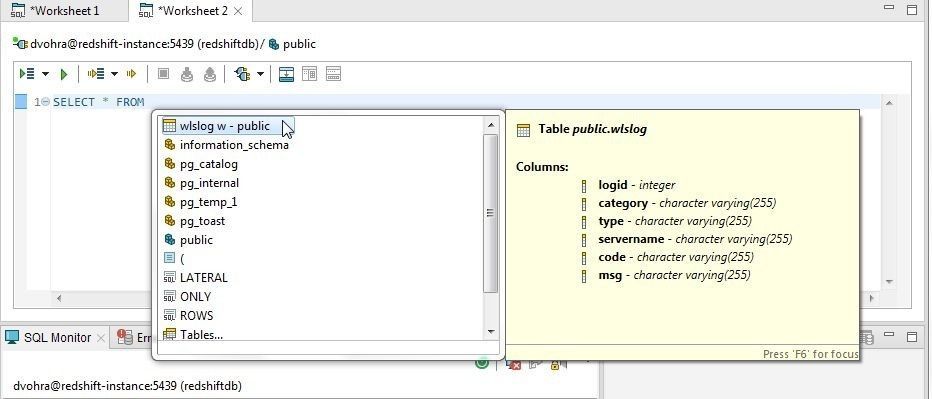932x399 pixels.
Task: Collapse the SQL statement fold marker on line 1
Action: pyautogui.click(x=46, y=102)
